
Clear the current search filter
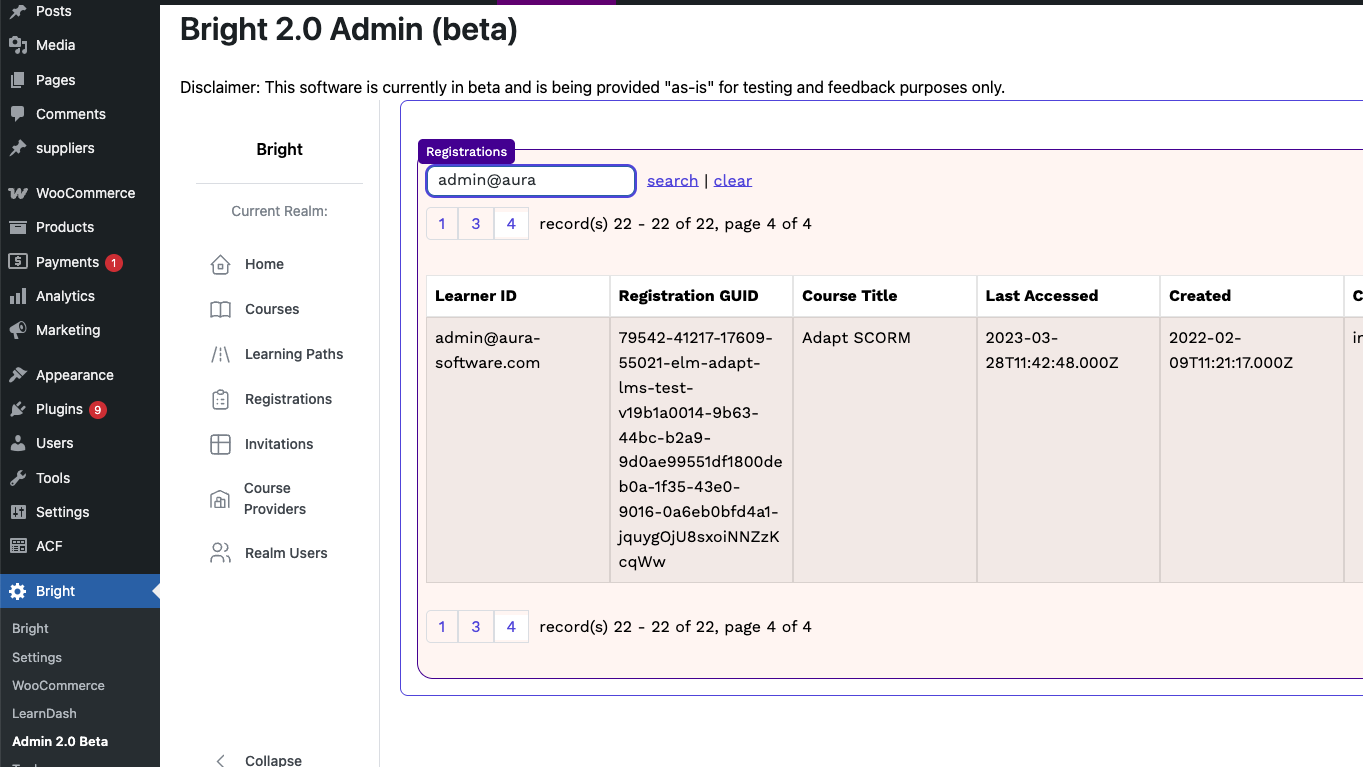(x=732, y=180)
